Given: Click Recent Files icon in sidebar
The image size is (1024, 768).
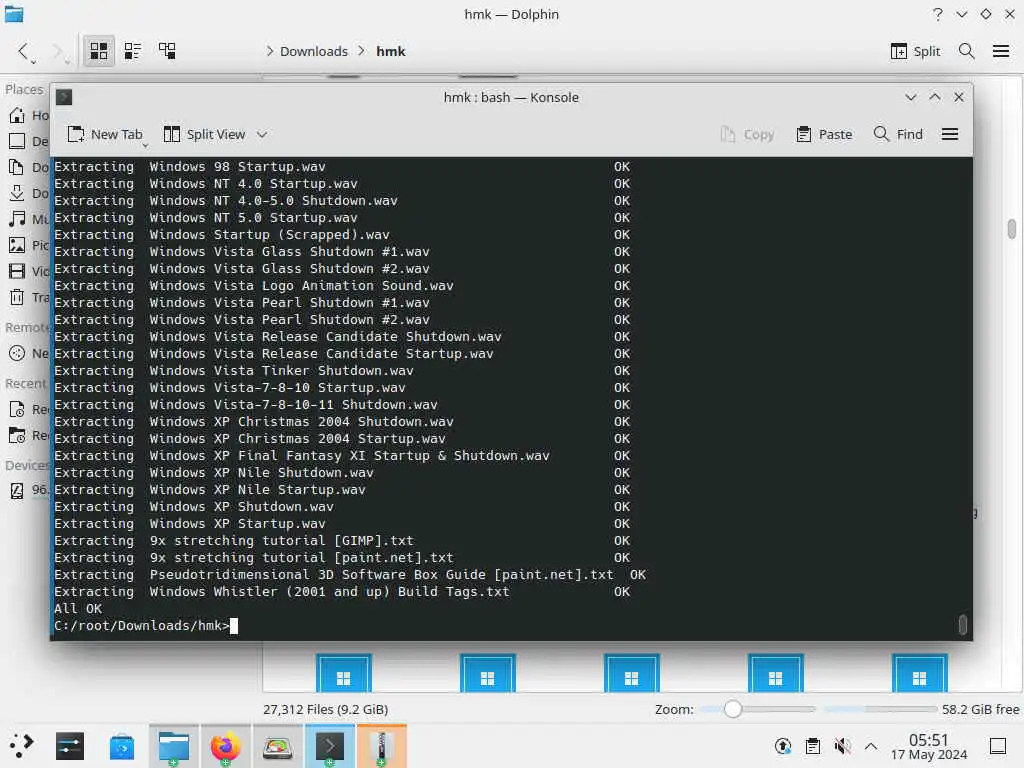Looking at the screenshot, I should point(17,409).
